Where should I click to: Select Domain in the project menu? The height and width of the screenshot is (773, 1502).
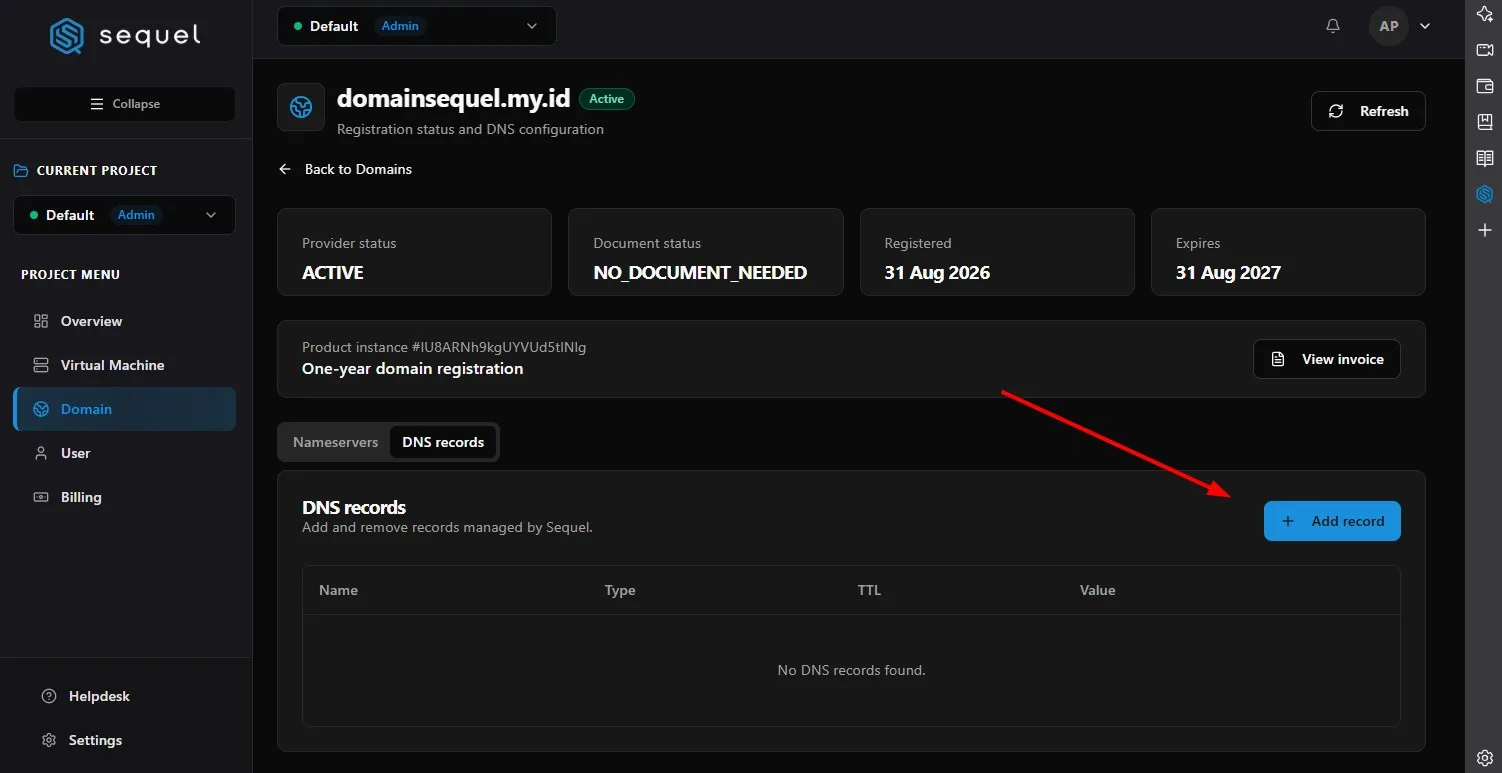click(124, 409)
